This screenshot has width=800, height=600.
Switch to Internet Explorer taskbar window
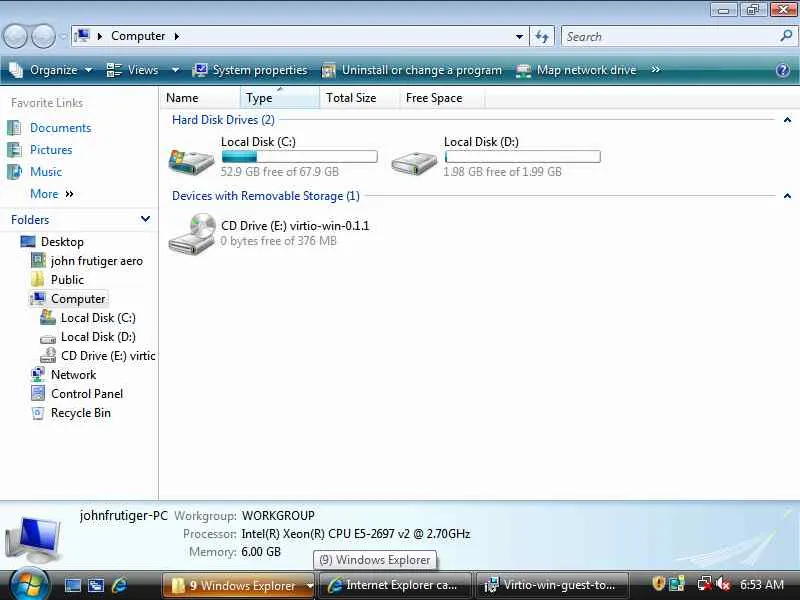tap(395, 585)
